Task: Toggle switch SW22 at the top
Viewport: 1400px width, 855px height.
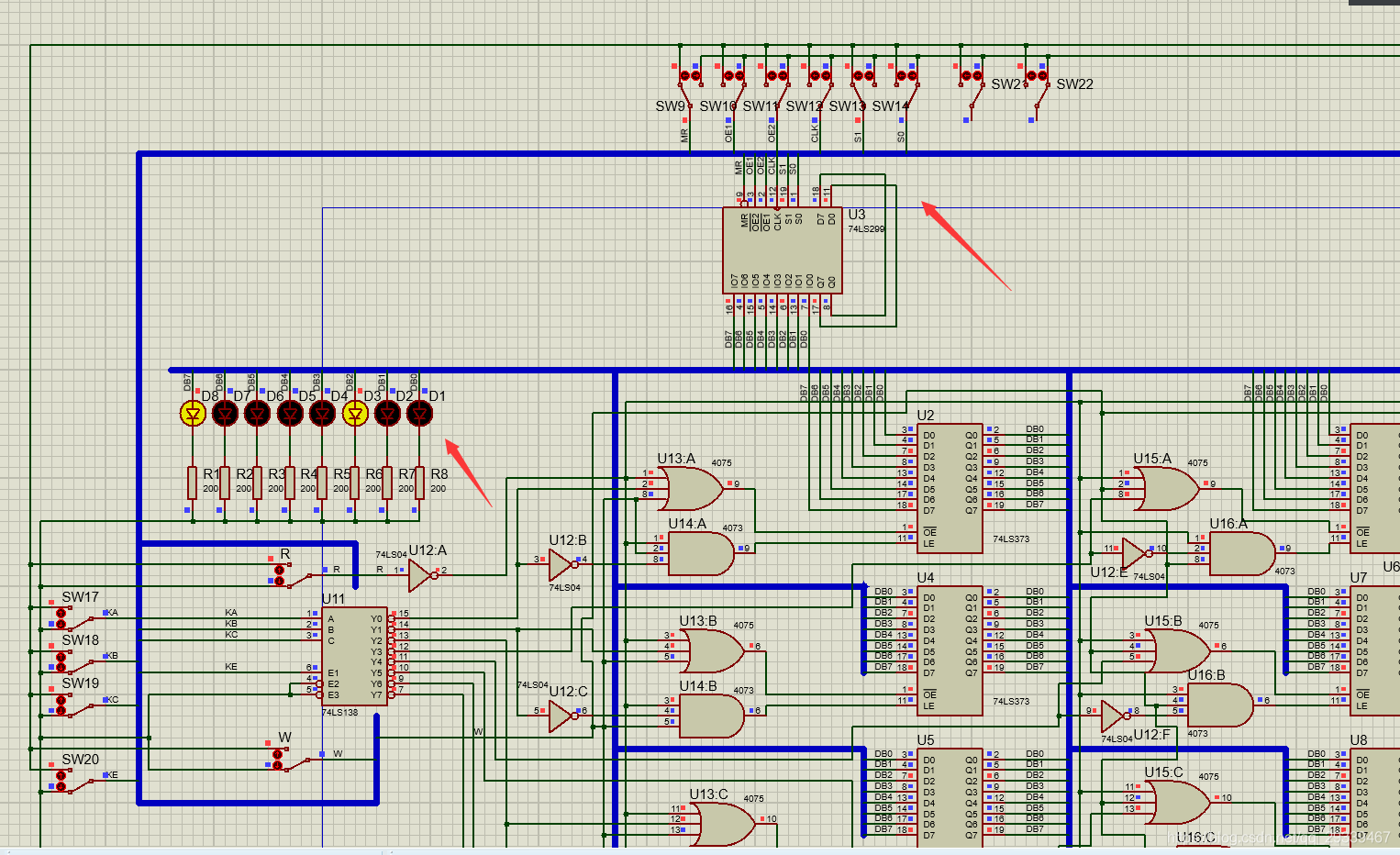Action: pyautogui.click(x=1038, y=92)
